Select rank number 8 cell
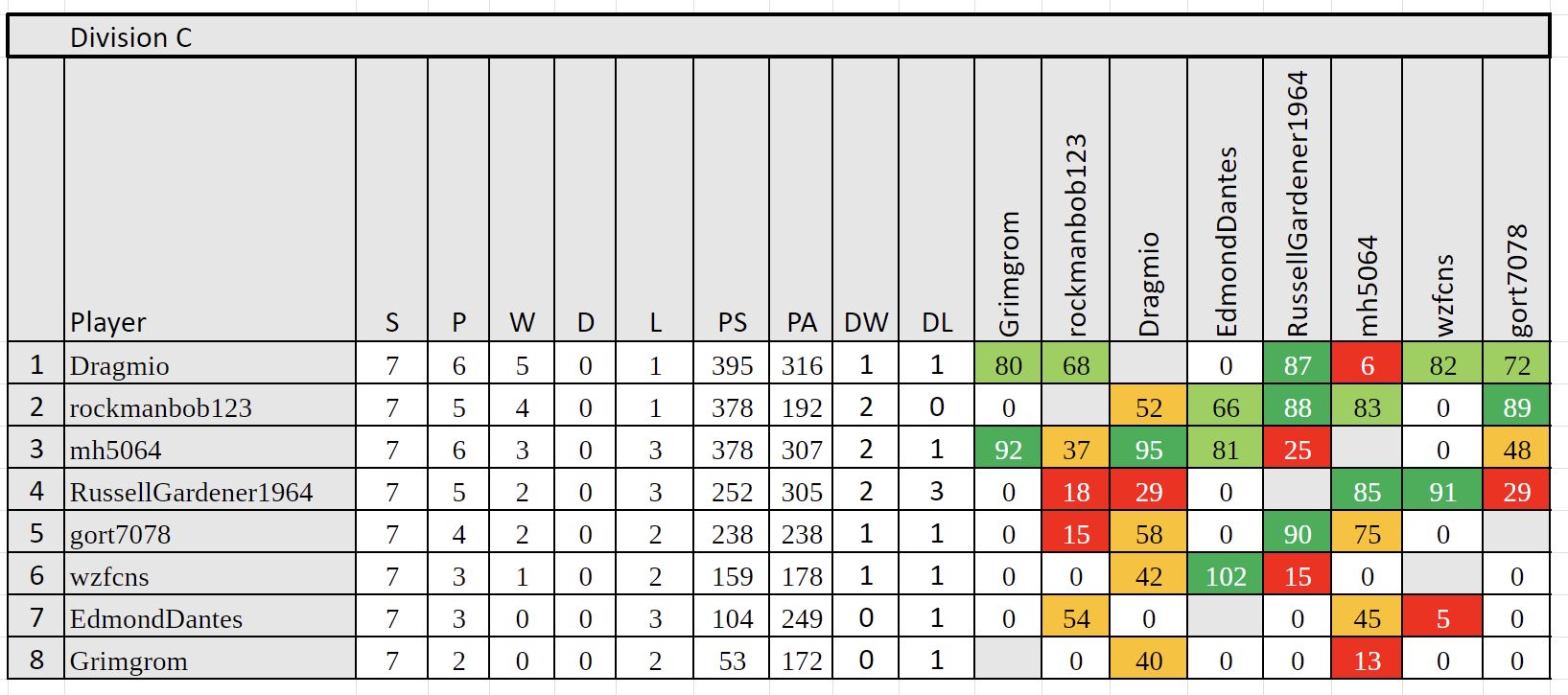The image size is (1568, 695). point(36,660)
